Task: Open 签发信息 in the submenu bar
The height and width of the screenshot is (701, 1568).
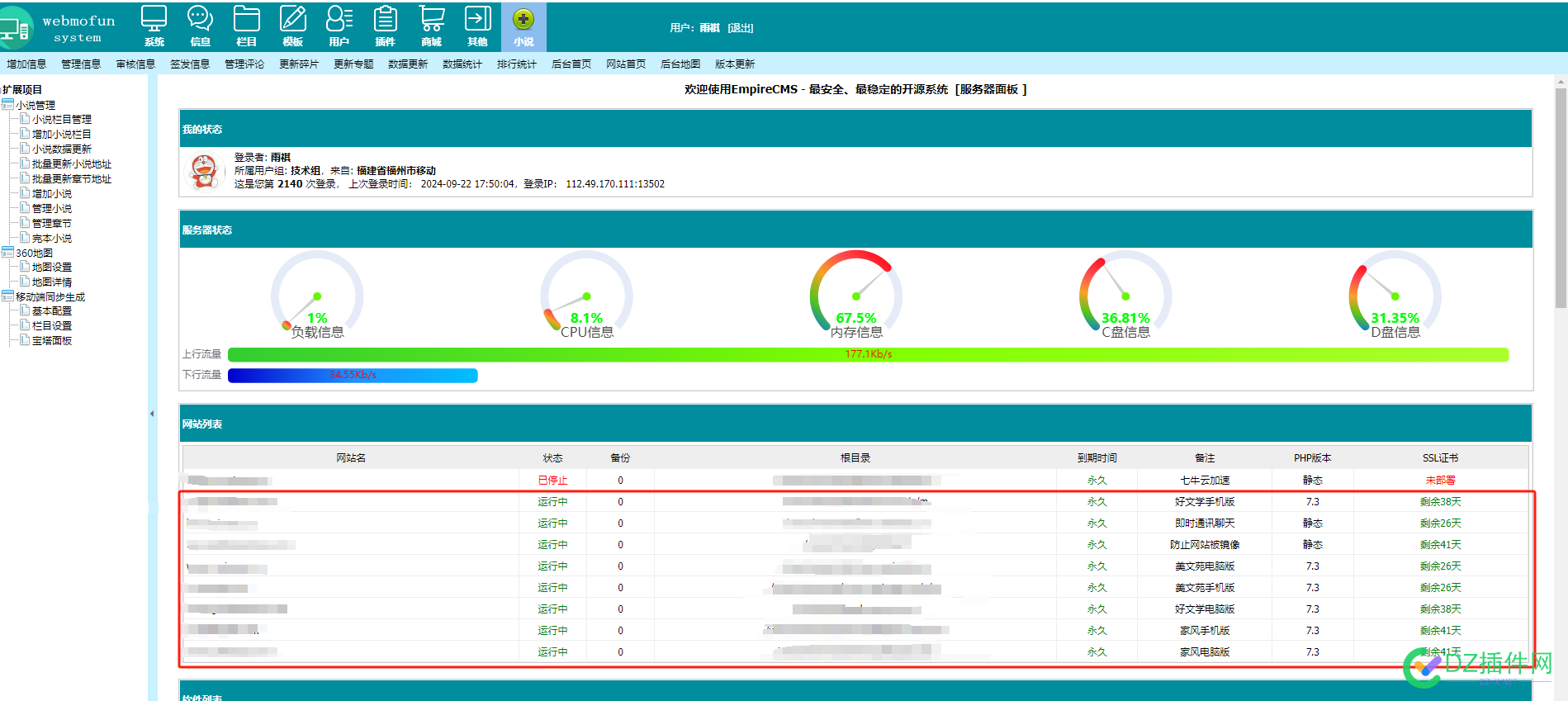Action: (x=190, y=64)
